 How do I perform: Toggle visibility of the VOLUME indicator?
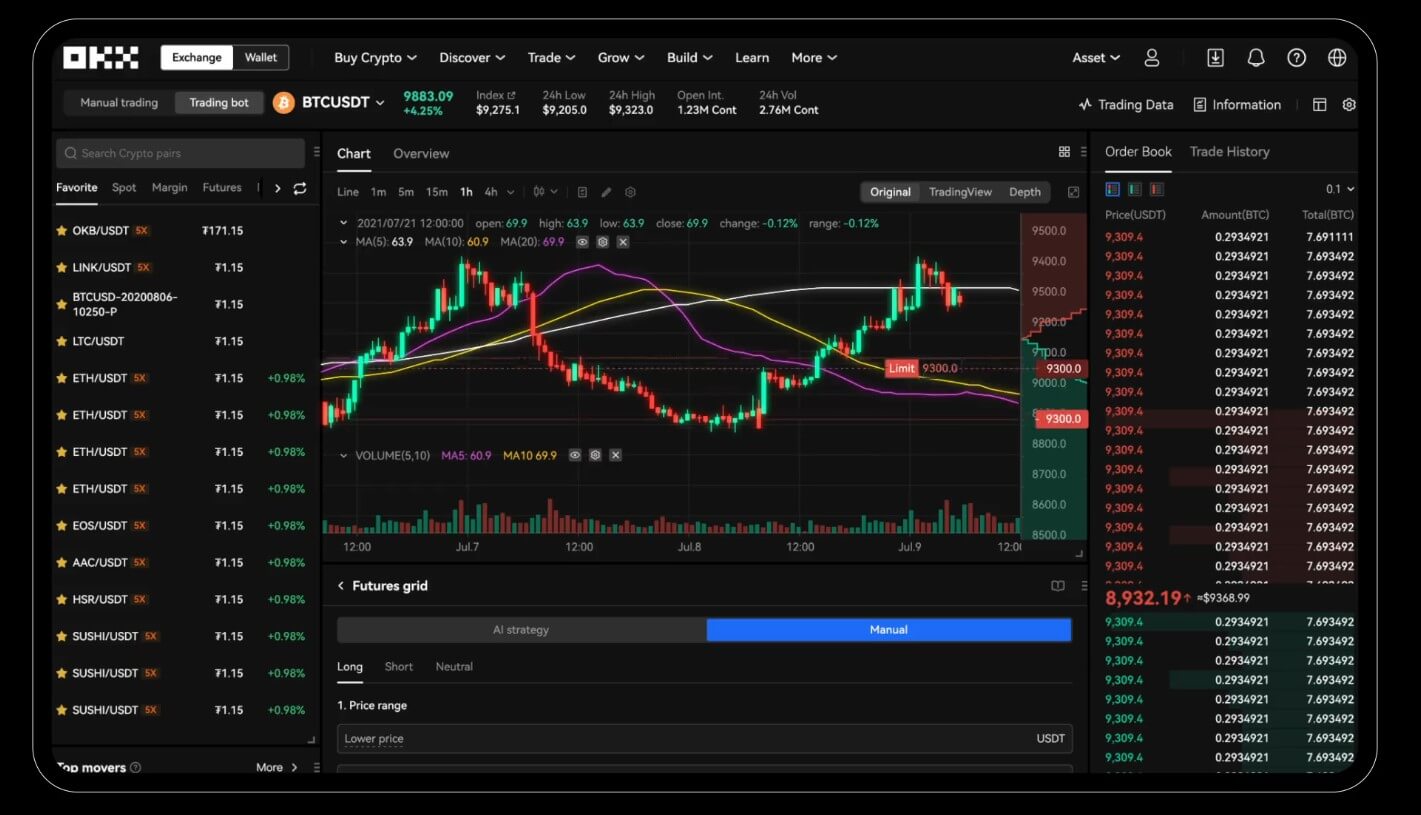pyautogui.click(x=575, y=455)
